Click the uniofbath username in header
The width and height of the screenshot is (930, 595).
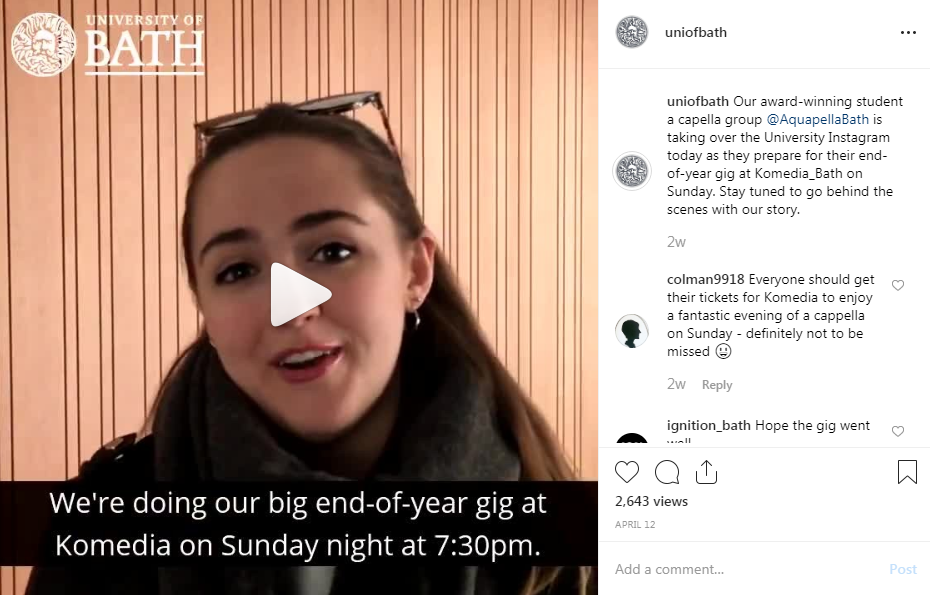click(696, 33)
